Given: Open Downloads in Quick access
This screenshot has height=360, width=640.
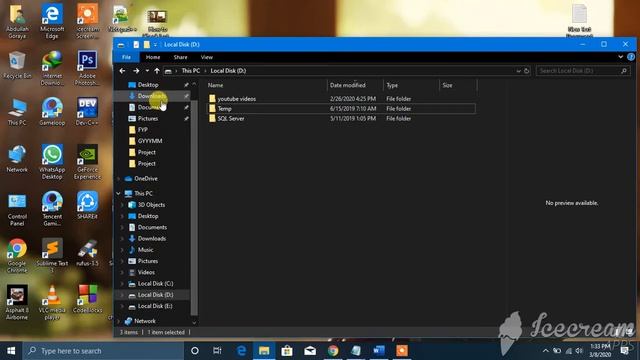Looking at the screenshot, I should (x=152, y=96).
